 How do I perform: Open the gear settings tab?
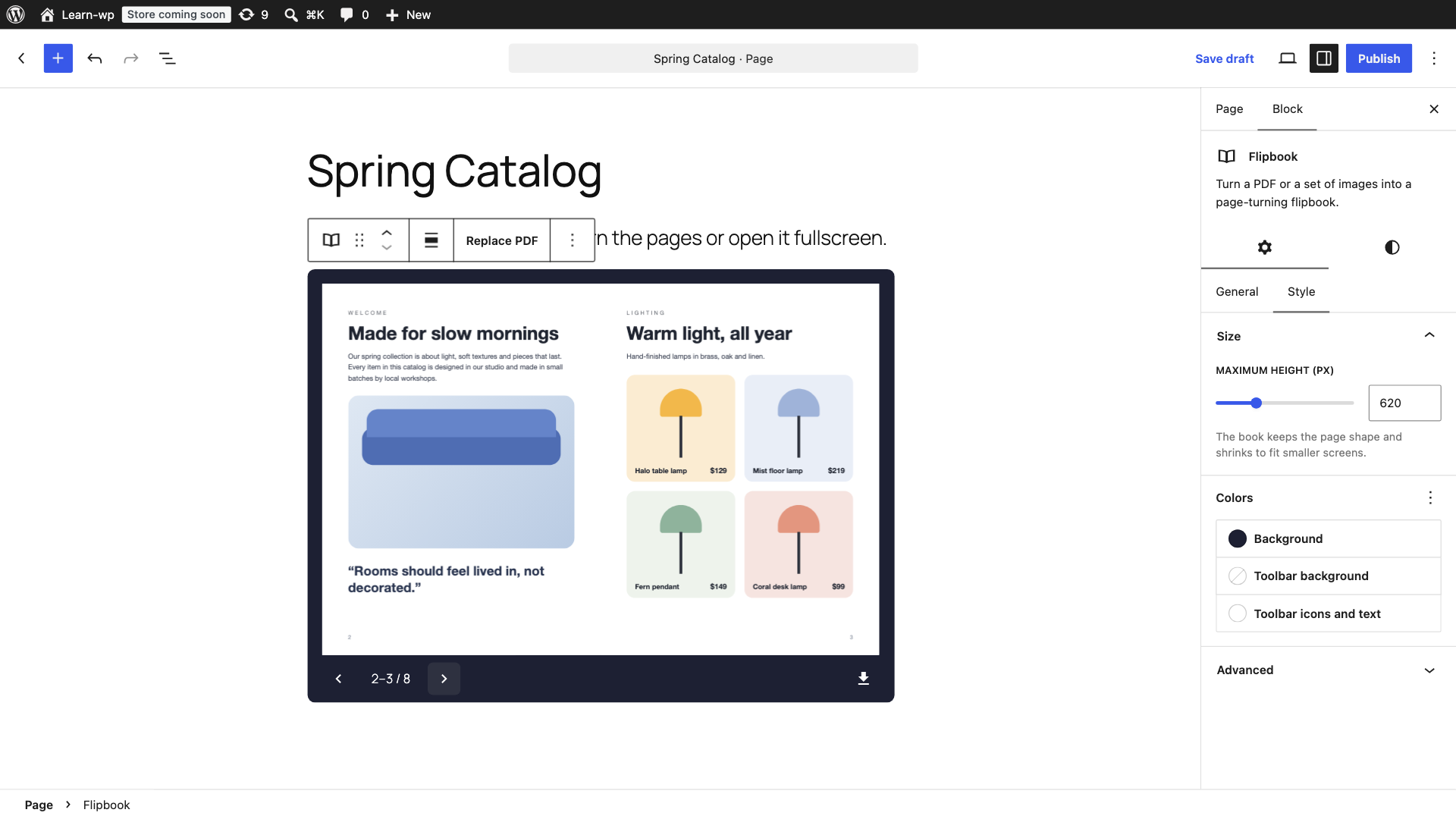tap(1264, 247)
